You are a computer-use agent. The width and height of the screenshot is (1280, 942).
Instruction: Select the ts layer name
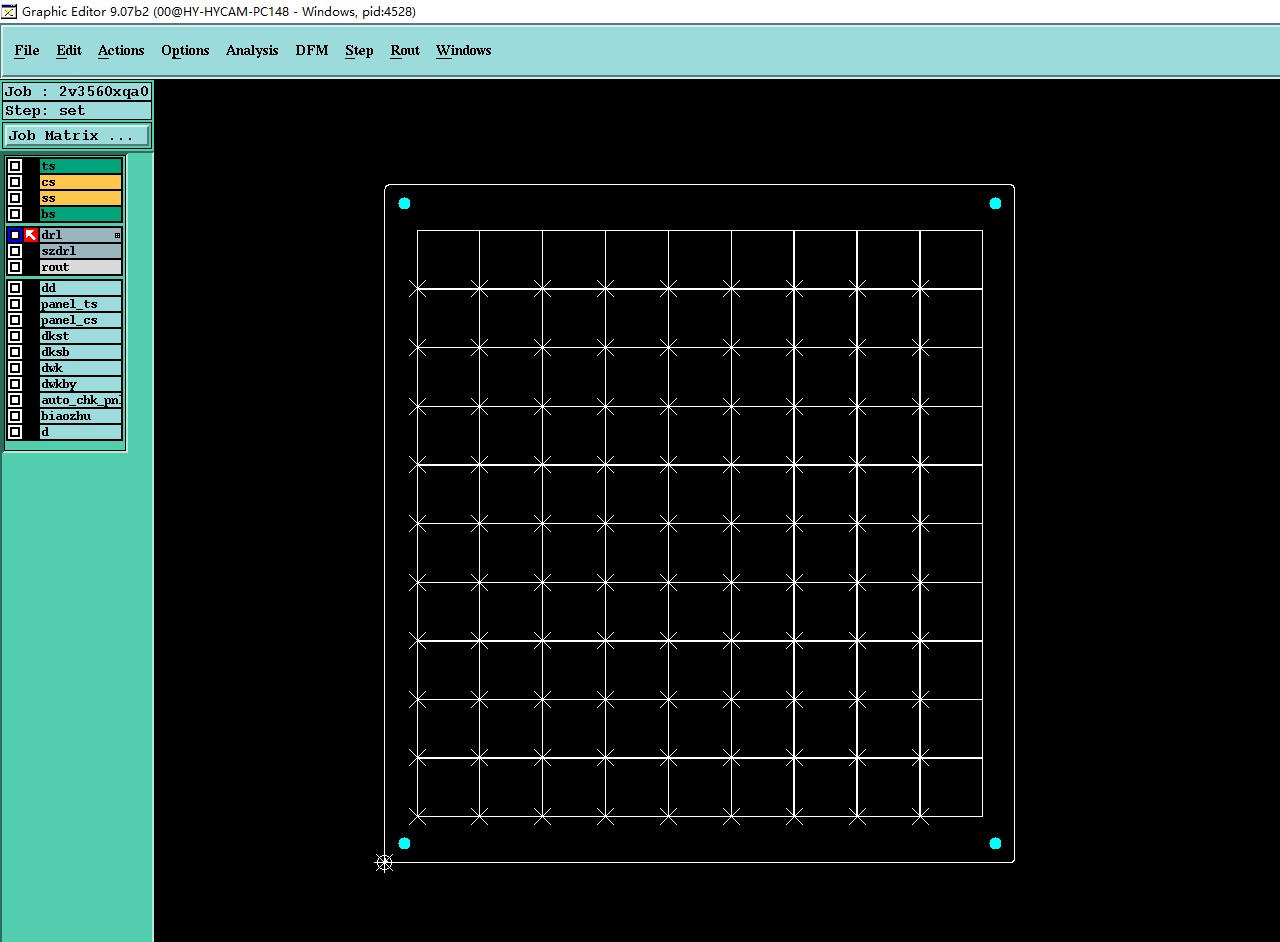pyautogui.click(x=81, y=166)
